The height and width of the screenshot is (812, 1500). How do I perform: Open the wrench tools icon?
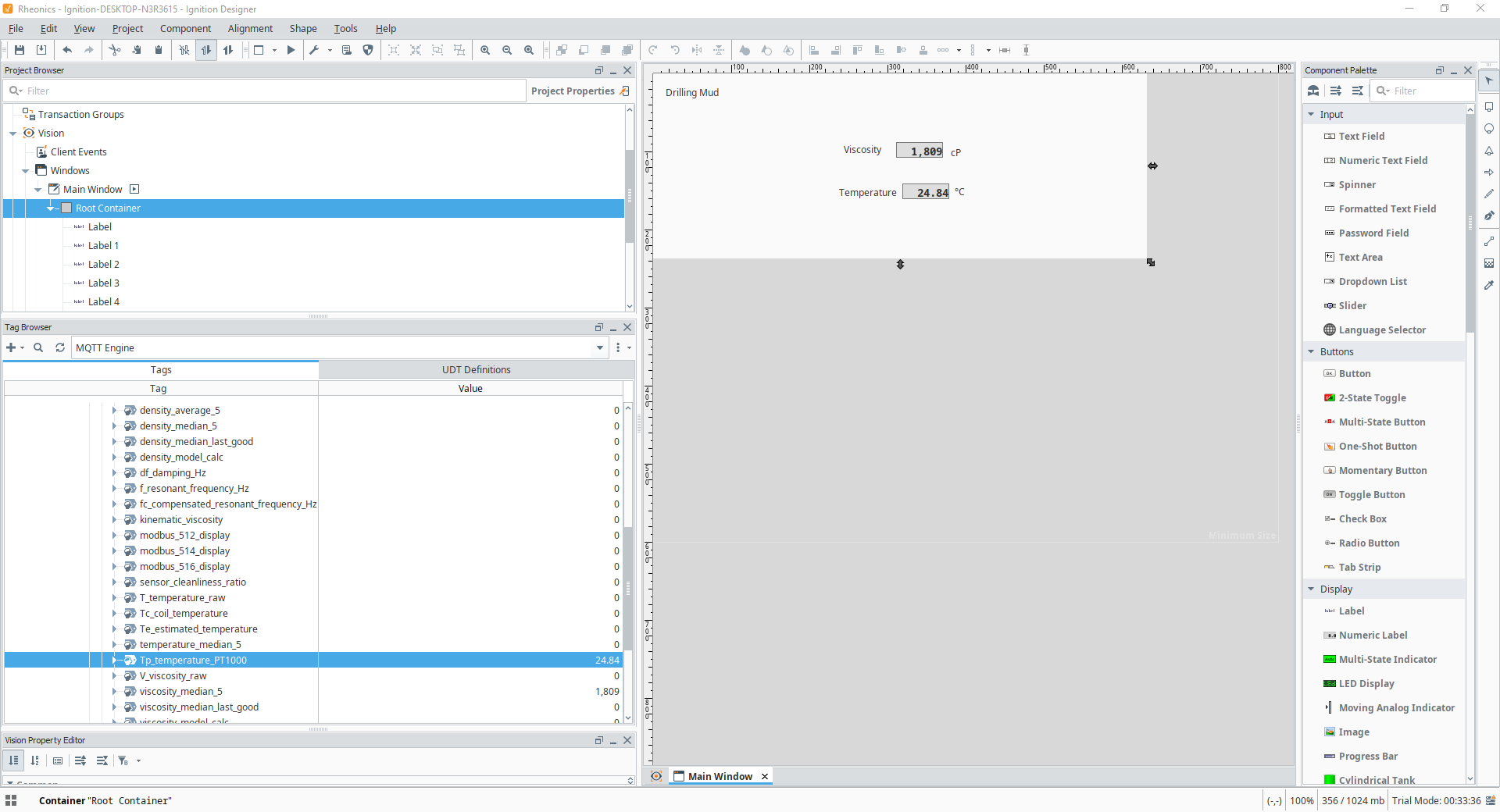coord(314,50)
